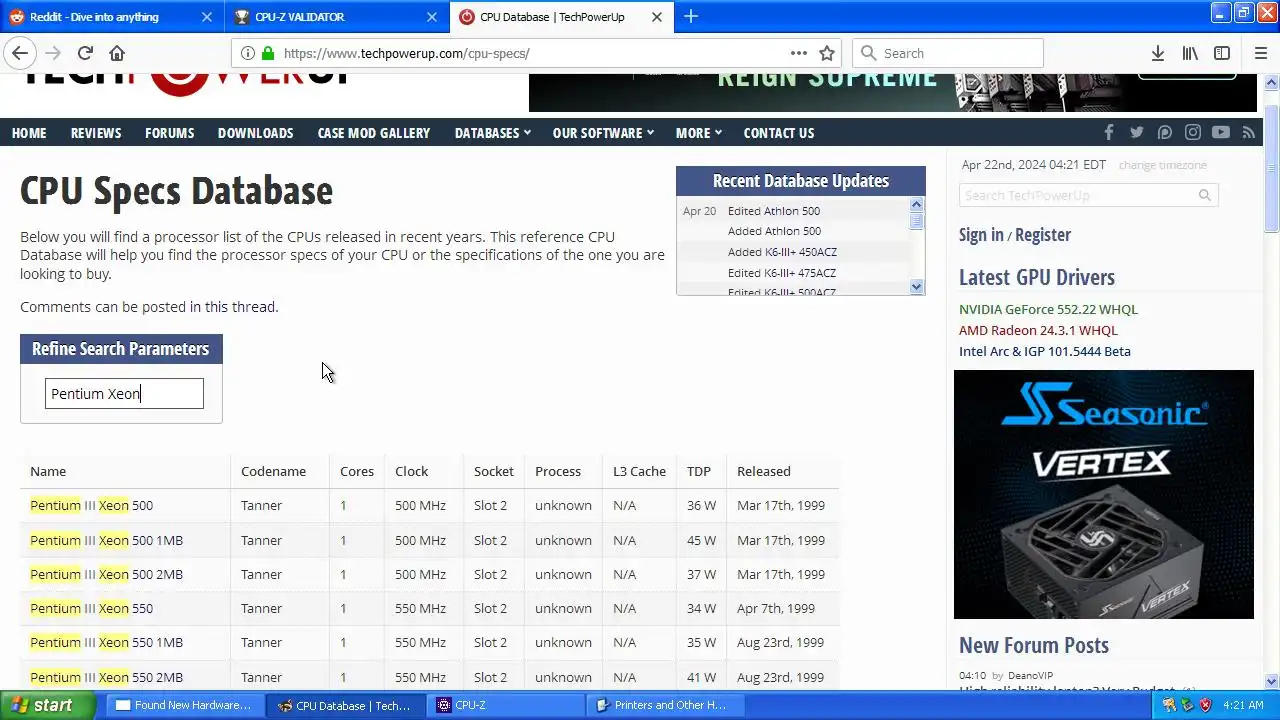Open the REVIEWS menu item
The height and width of the screenshot is (720, 1280).
tap(96, 132)
